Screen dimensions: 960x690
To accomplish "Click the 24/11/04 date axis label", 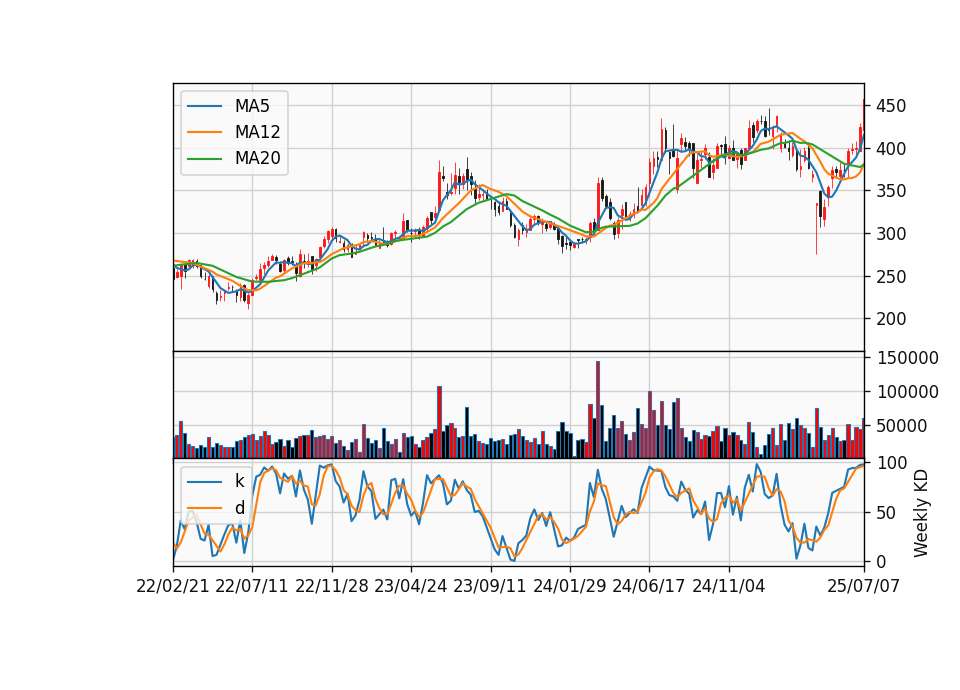I will 729,586.
